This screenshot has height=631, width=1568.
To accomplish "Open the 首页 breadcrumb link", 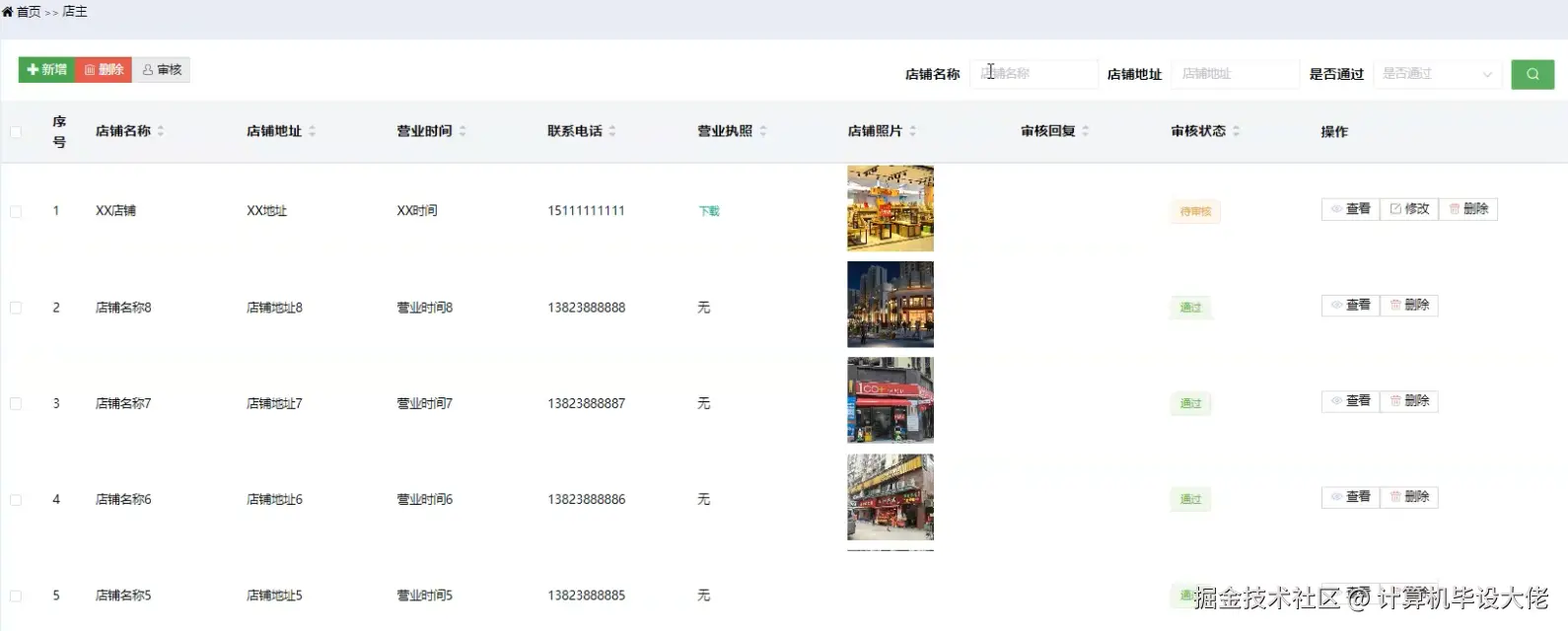I will (29, 12).
